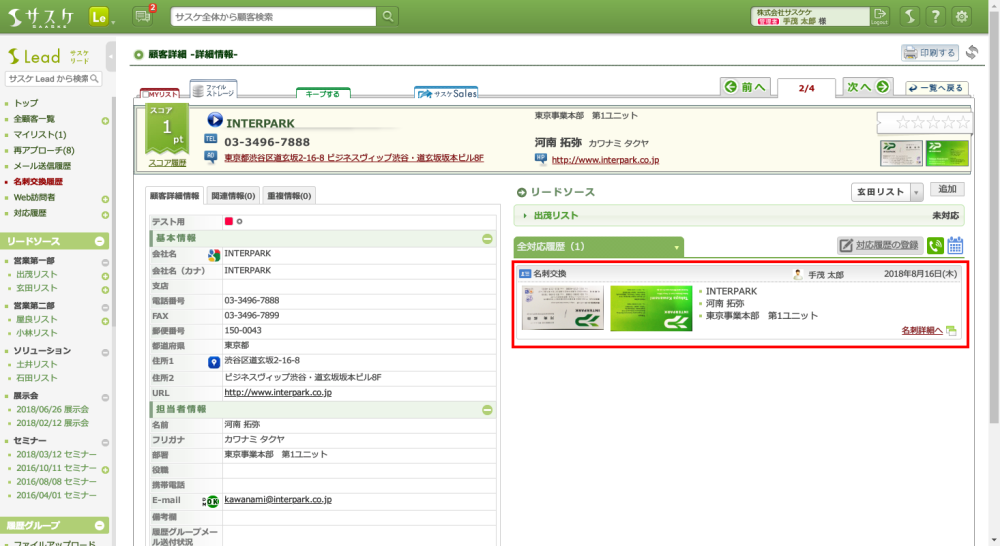Screen dimensions: 1000x546
Task: Collapse the リードソース sidebar section
Action: (x=100, y=242)
